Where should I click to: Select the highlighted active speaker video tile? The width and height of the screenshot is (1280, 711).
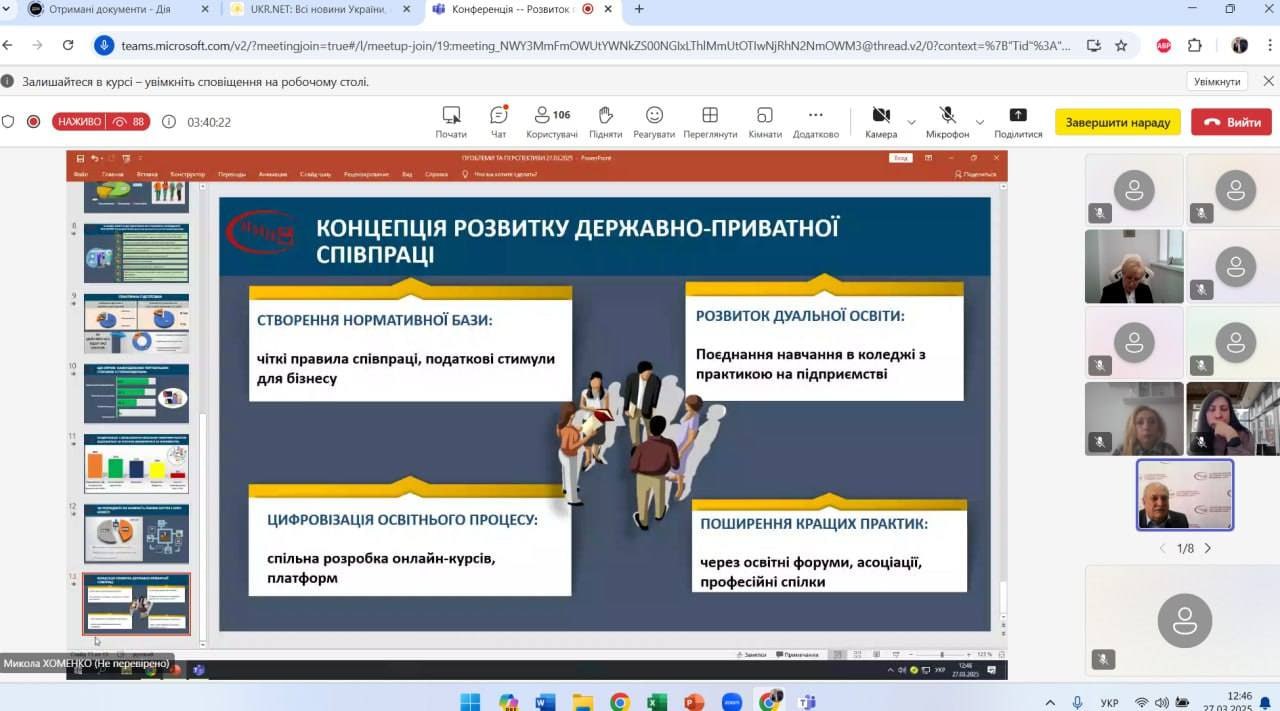pyautogui.click(x=1185, y=495)
